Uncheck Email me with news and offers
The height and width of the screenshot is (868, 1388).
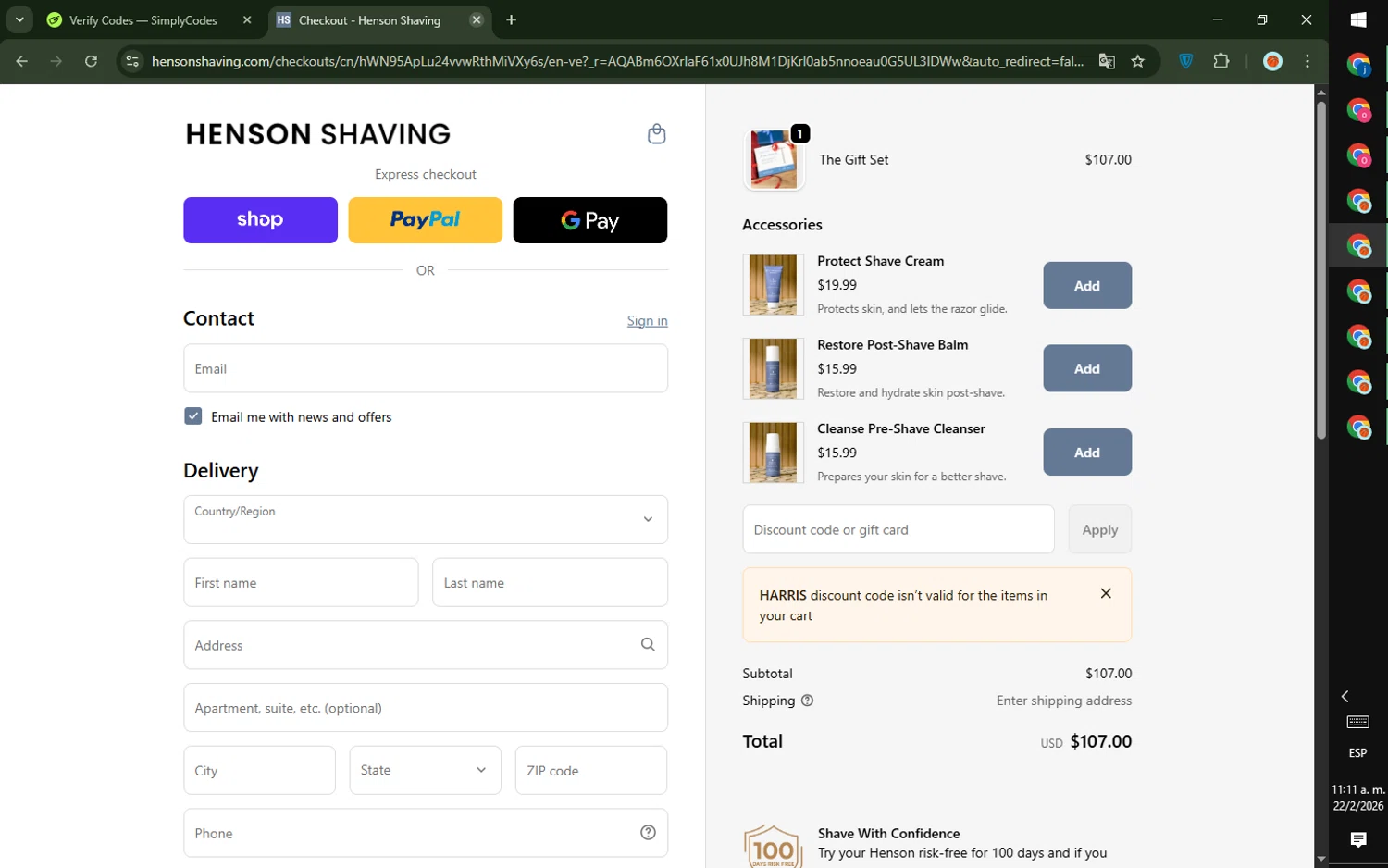click(x=192, y=416)
